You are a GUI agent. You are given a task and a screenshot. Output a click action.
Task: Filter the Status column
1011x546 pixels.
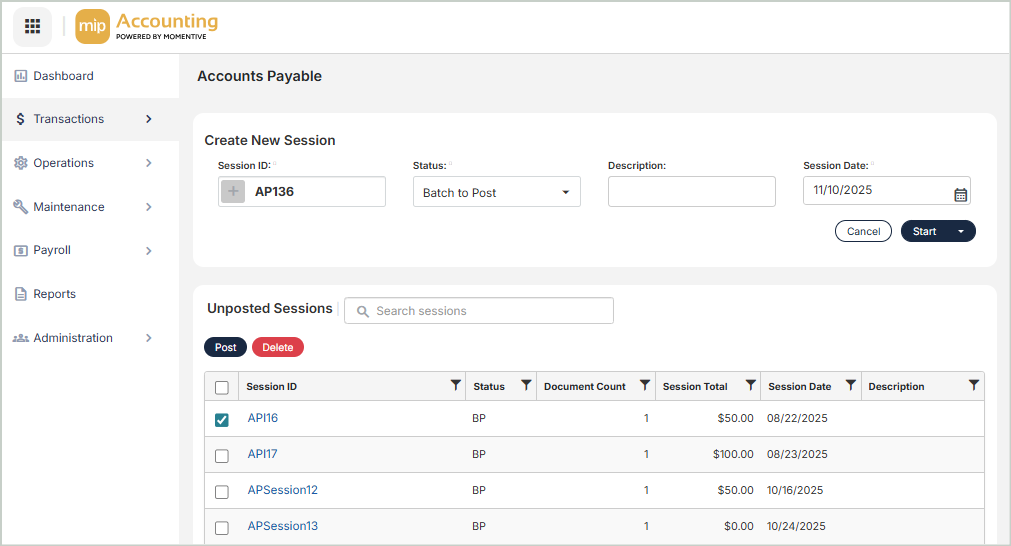[x=526, y=386]
